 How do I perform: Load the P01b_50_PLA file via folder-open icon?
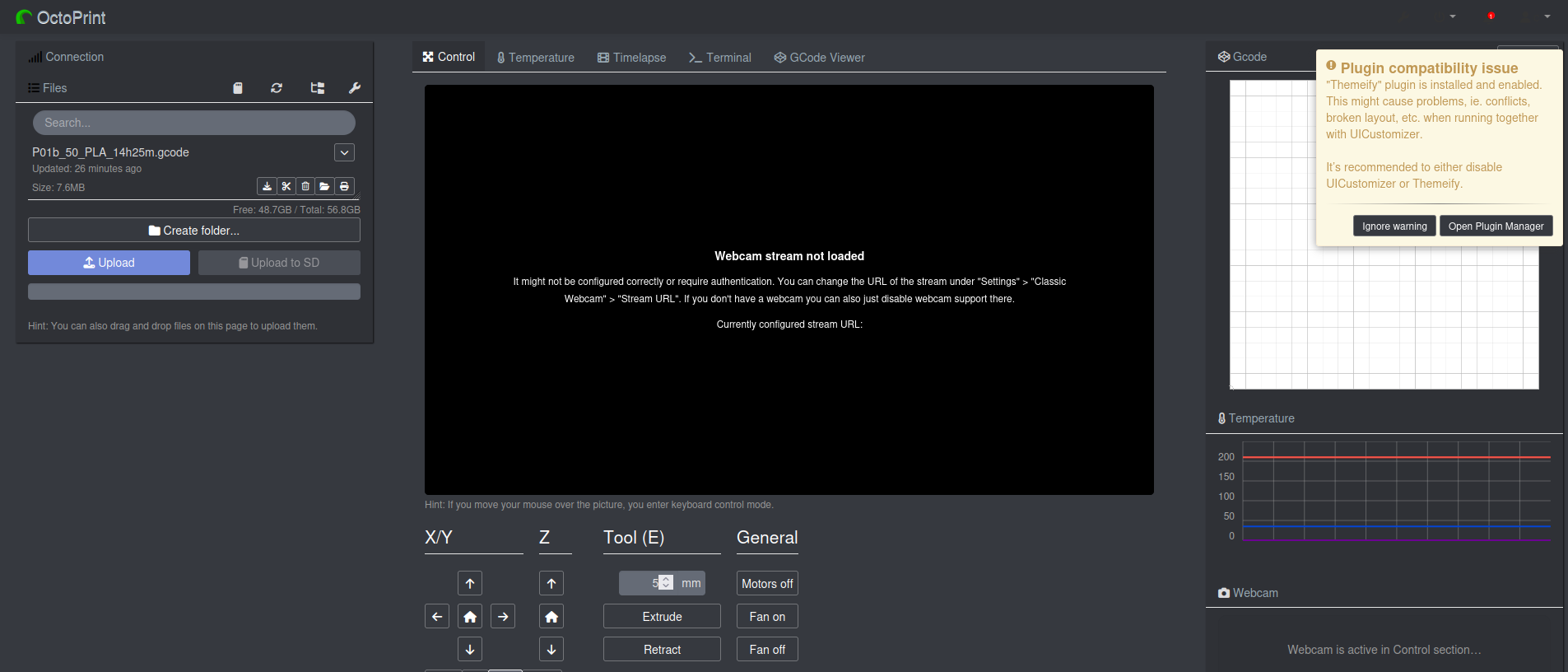[x=324, y=186]
